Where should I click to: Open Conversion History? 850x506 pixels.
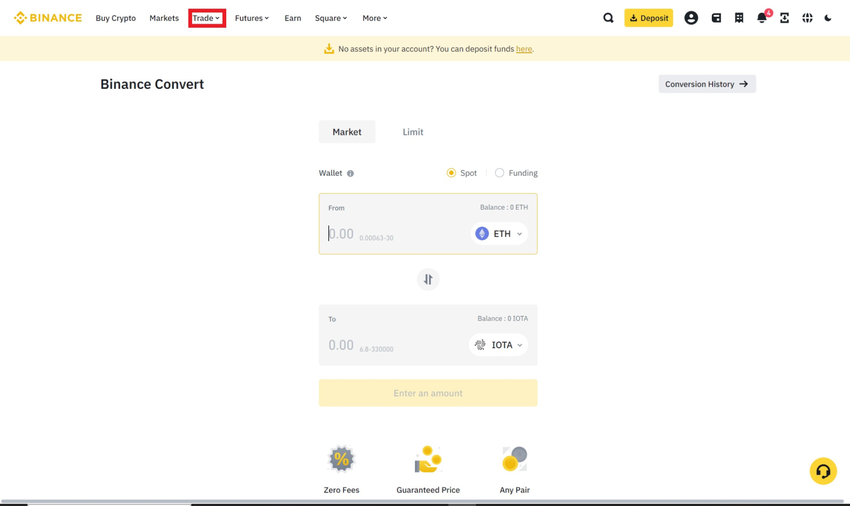pyautogui.click(x=707, y=84)
